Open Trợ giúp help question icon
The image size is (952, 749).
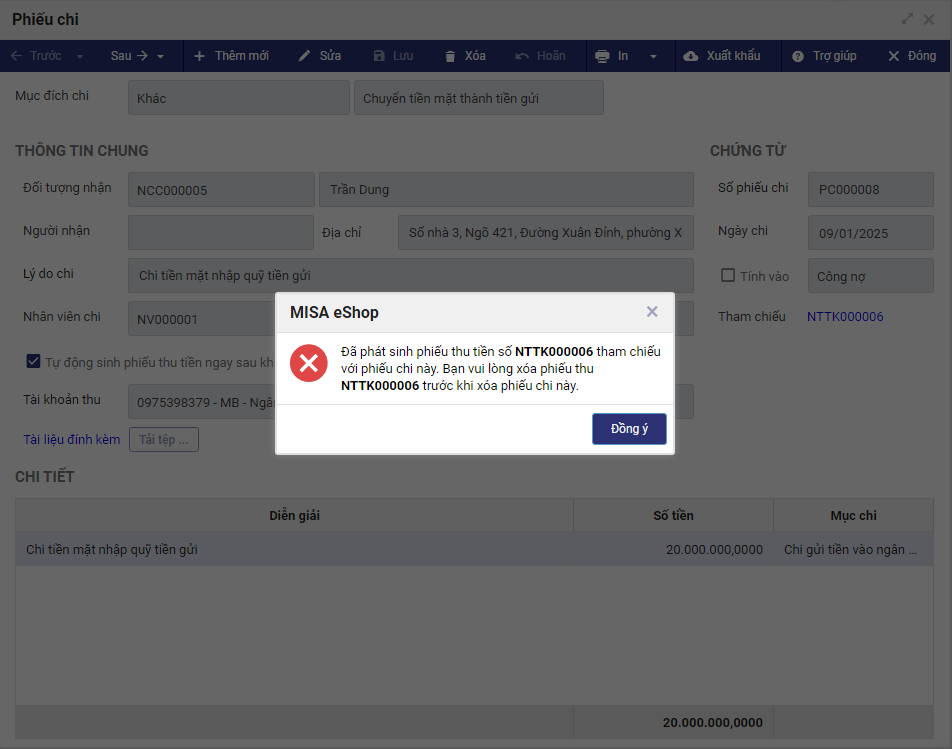(798, 56)
